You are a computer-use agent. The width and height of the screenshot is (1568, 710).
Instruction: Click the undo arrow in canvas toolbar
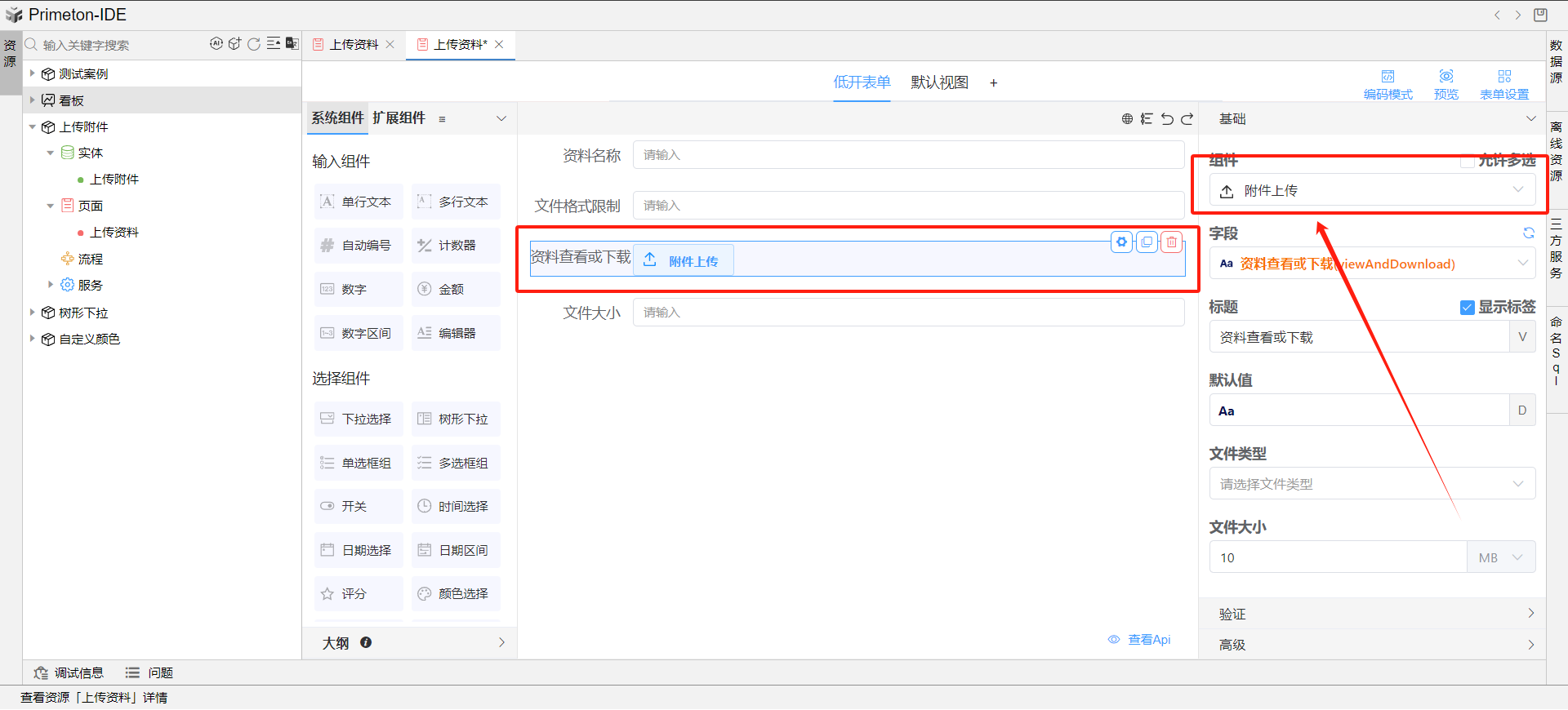coord(1167,119)
